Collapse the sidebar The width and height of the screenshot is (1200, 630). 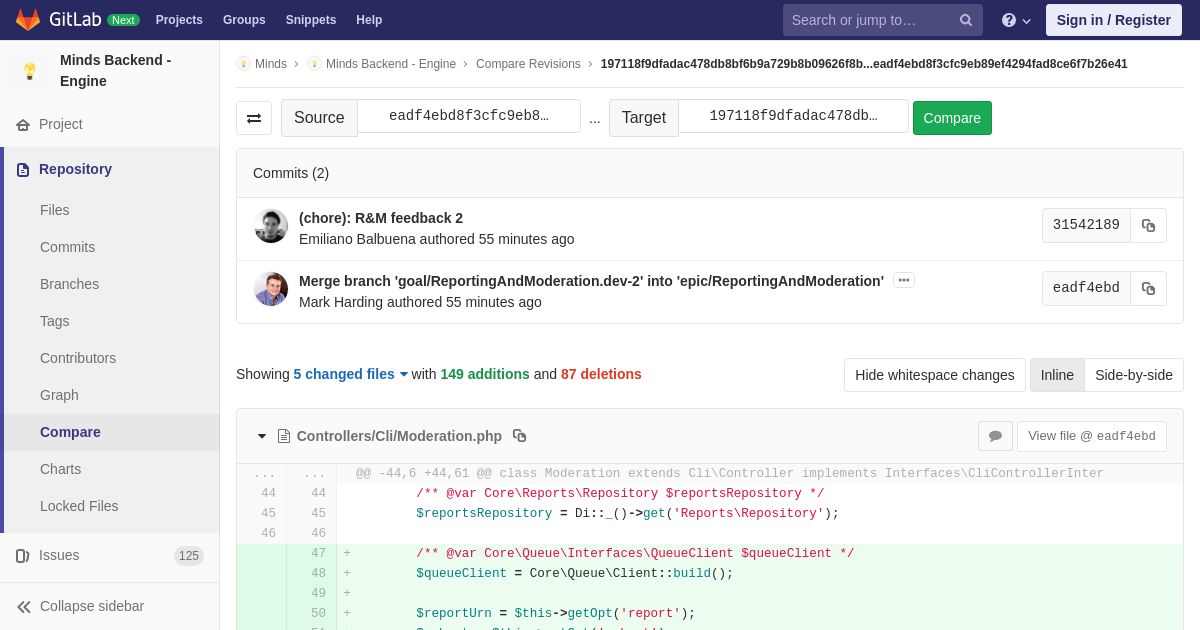(x=81, y=606)
